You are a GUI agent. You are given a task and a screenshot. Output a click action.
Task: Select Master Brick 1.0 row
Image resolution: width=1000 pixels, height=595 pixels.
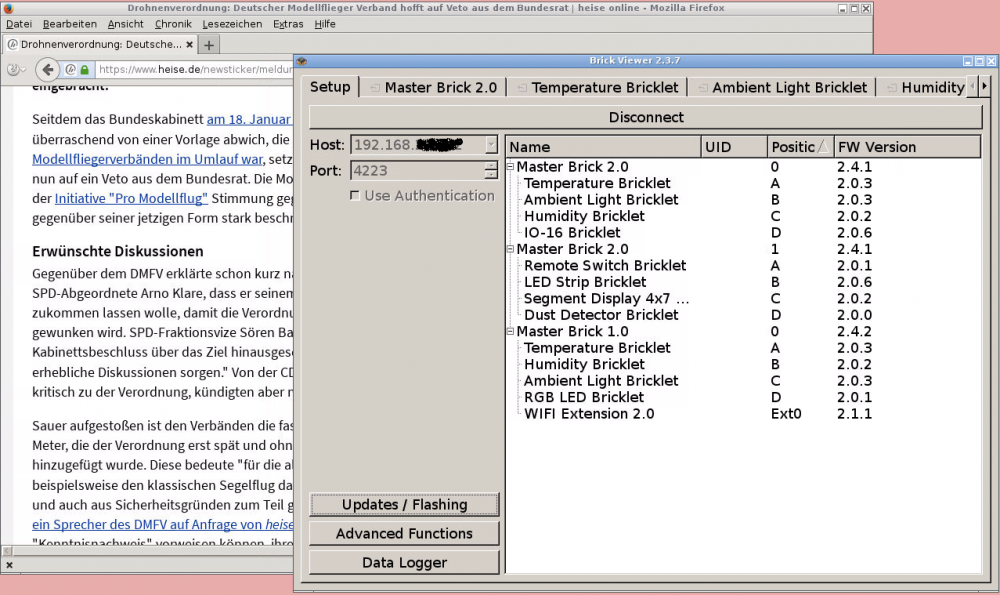coord(744,332)
